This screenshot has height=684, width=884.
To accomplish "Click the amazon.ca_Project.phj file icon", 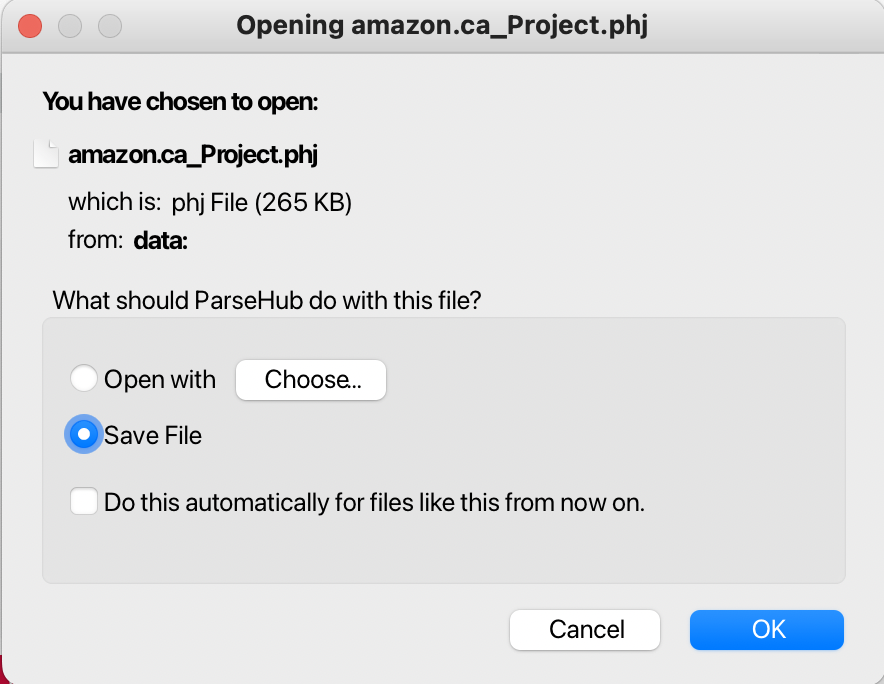I will point(46,154).
